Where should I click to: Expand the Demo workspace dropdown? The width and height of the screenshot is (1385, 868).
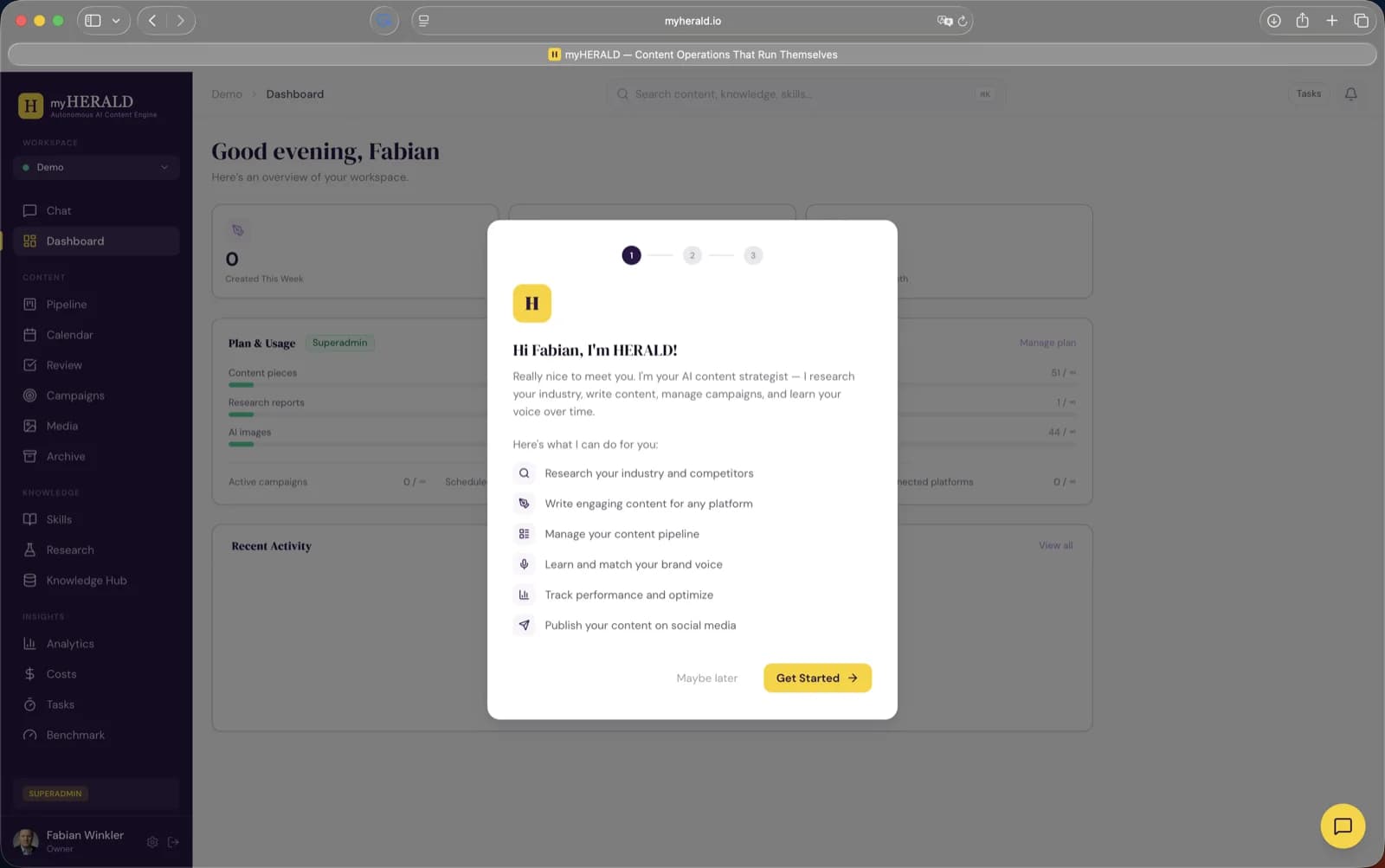click(96, 167)
